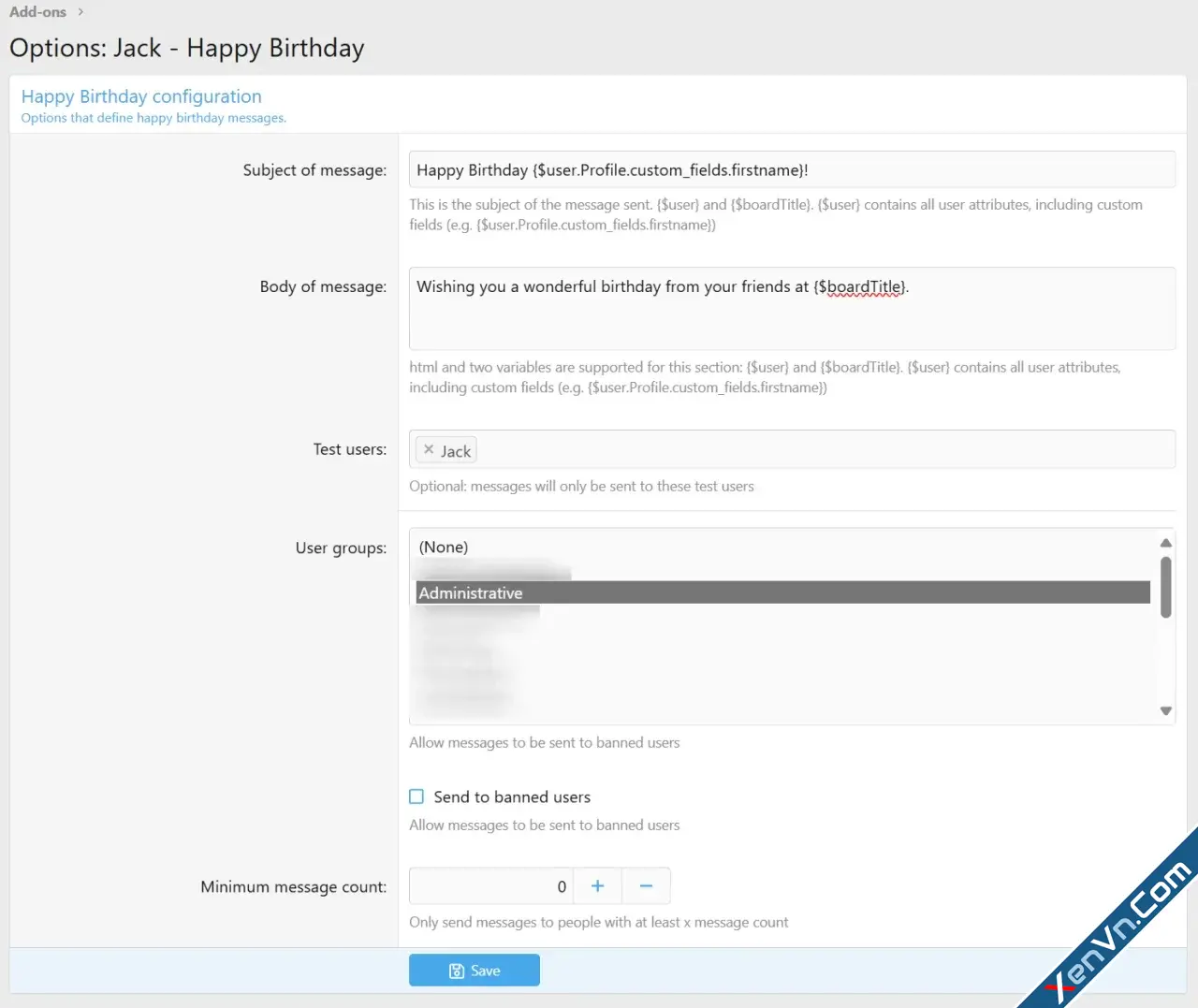Click the Options: Jack - Happy Birthday heading
The height and width of the screenshot is (1008, 1198).
point(187,48)
